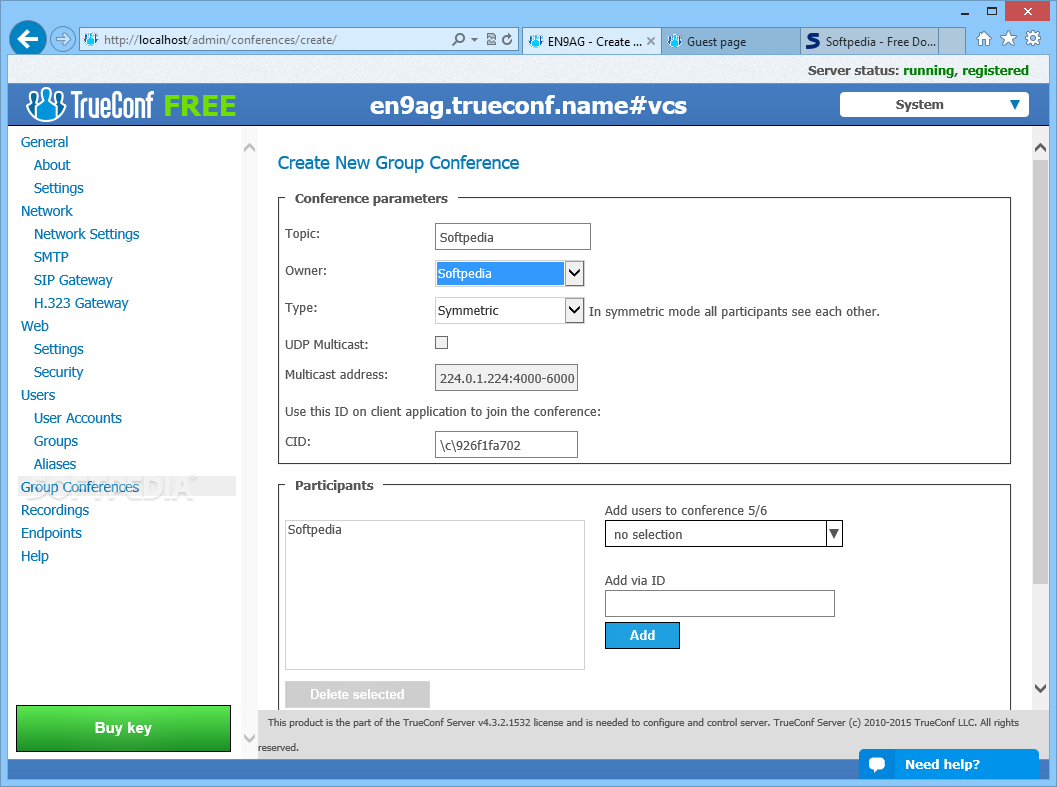This screenshot has height=787, width=1057.
Task: Open Endpoints link
Action: 51,533
